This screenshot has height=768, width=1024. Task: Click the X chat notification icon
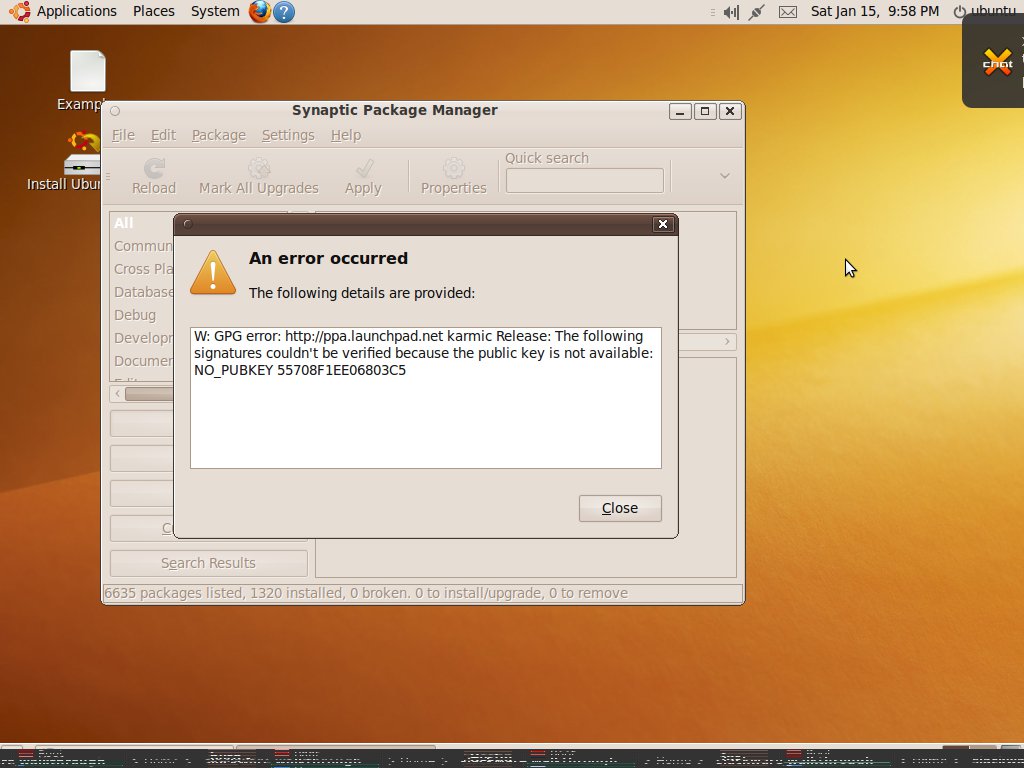click(x=997, y=62)
